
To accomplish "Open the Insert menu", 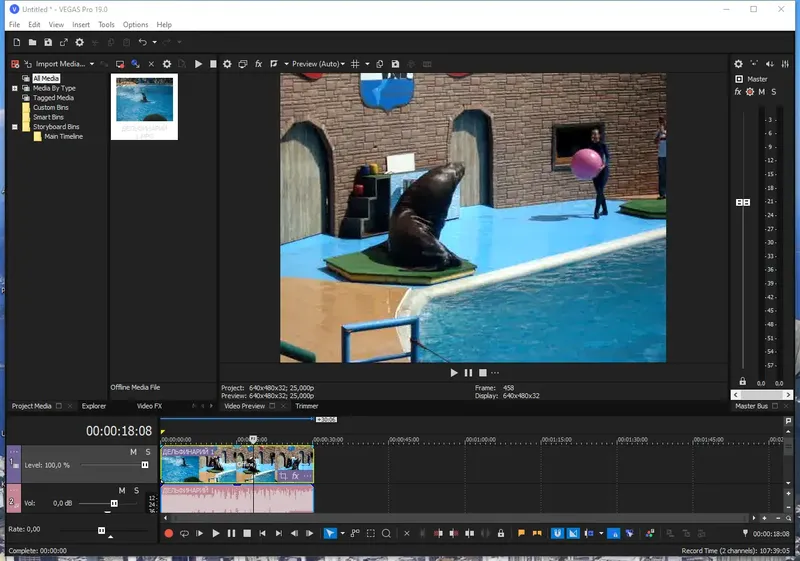I will click(x=81, y=24).
